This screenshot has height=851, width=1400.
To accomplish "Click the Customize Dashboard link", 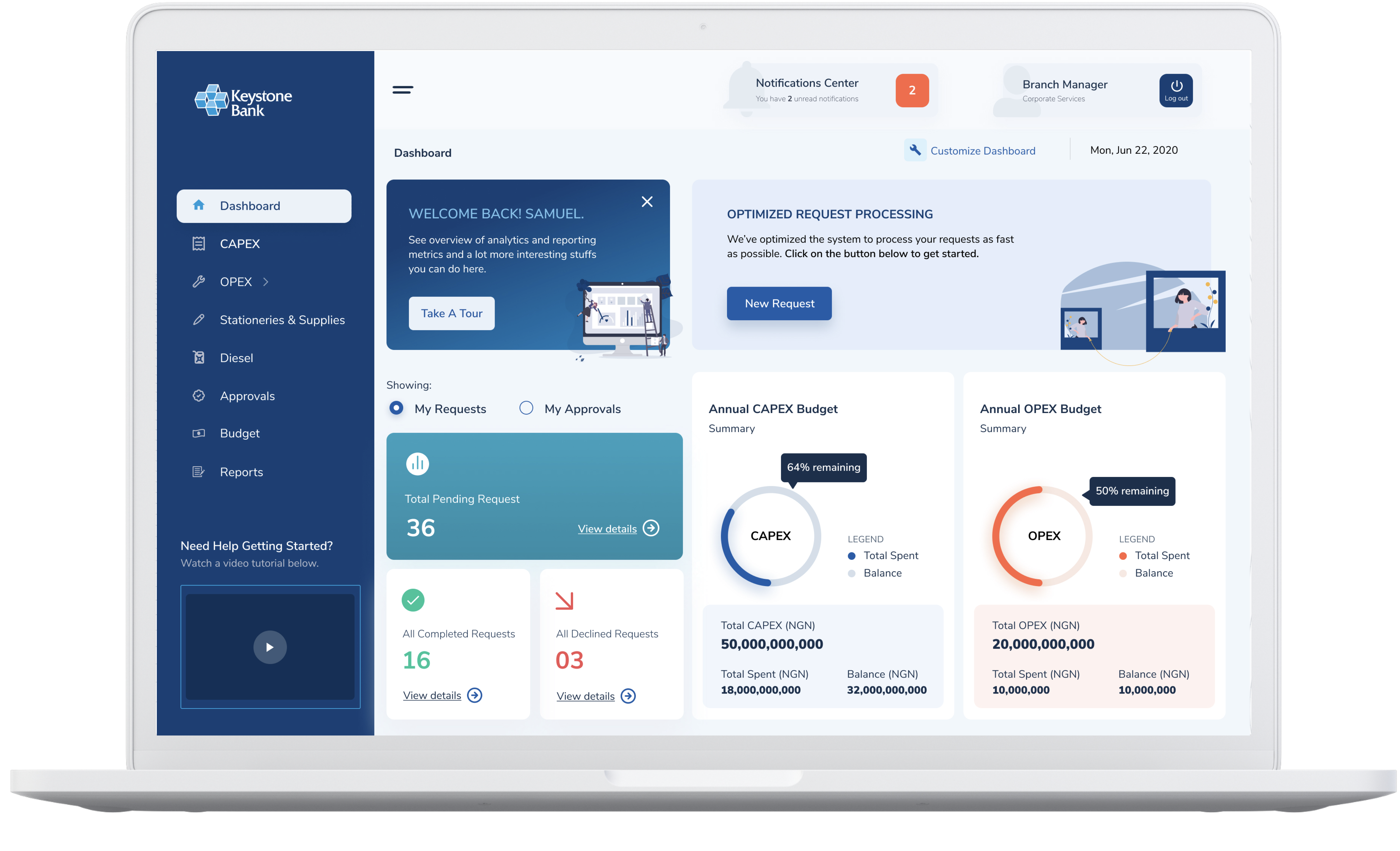I will 982,151.
